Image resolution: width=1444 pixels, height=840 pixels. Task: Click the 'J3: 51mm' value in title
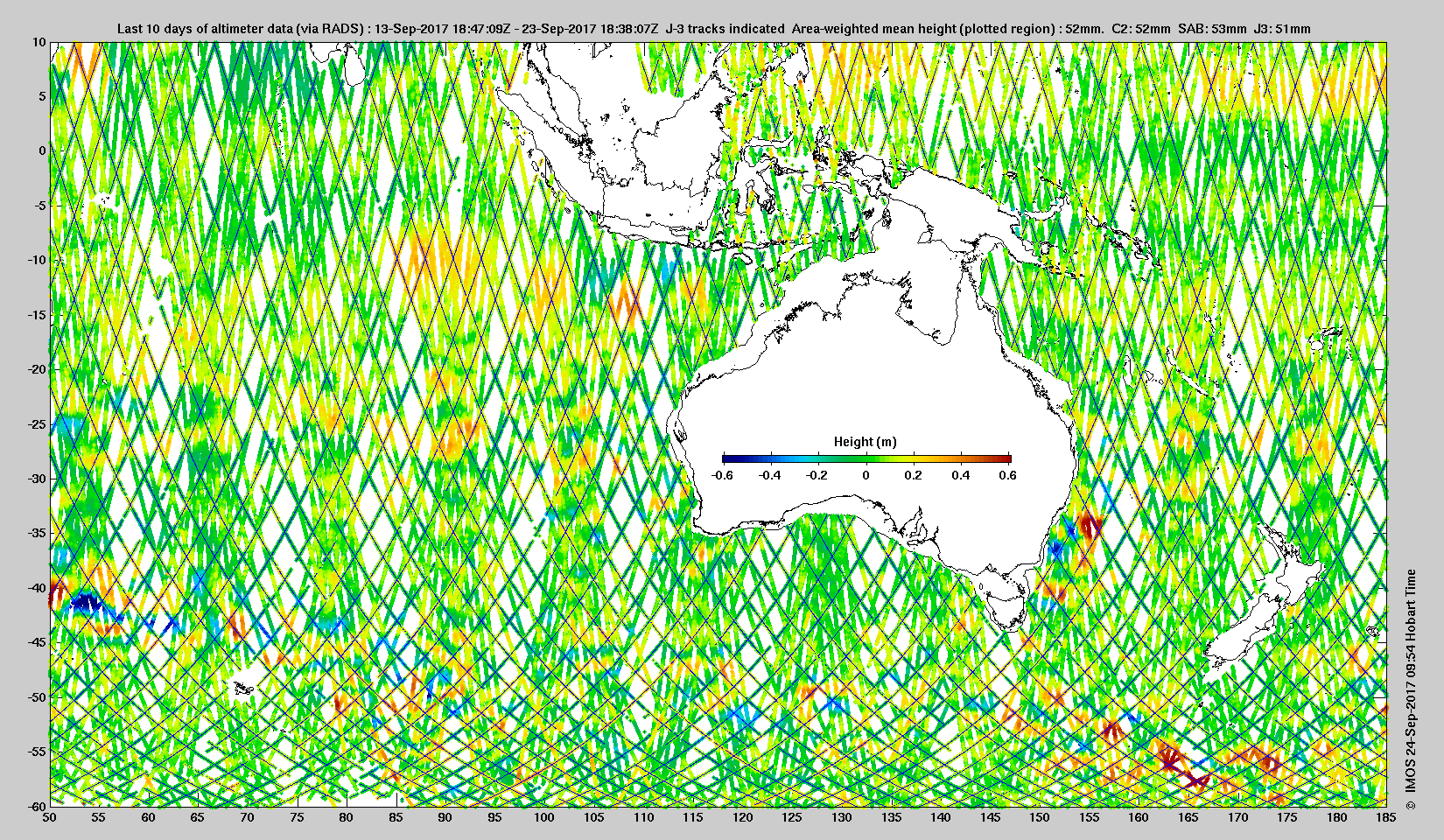pyautogui.click(x=1282, y=29)
